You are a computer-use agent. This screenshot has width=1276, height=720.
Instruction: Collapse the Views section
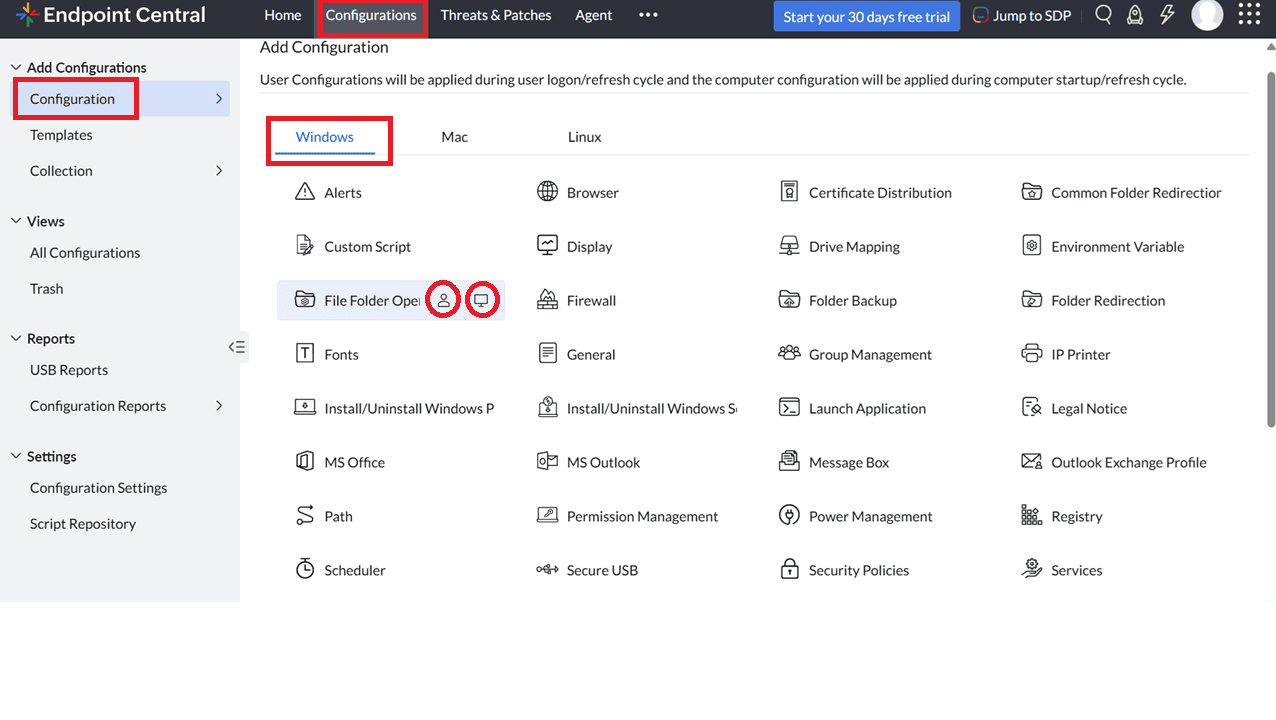coord(16,221)
